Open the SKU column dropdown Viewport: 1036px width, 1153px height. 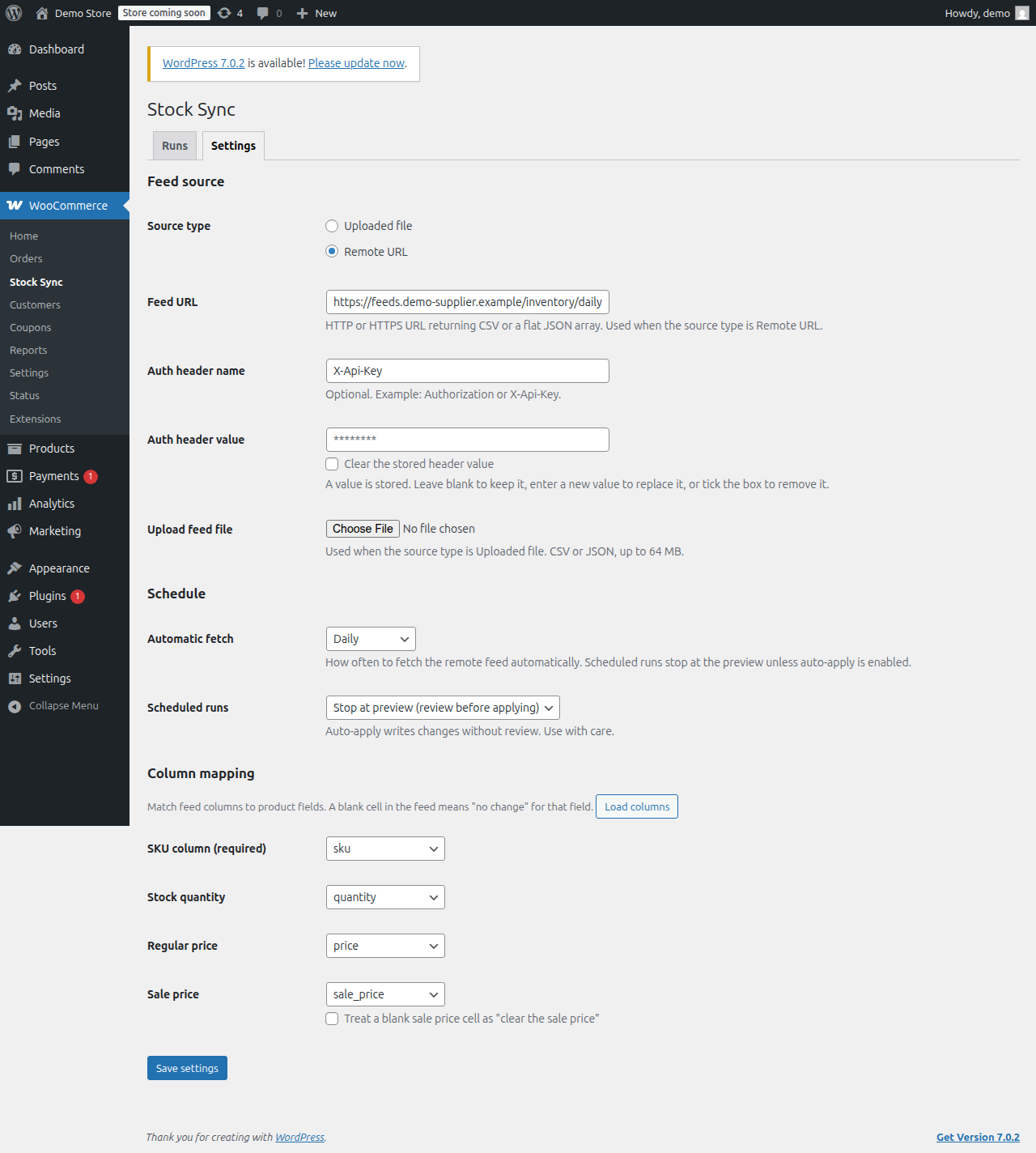coord(385,849)
